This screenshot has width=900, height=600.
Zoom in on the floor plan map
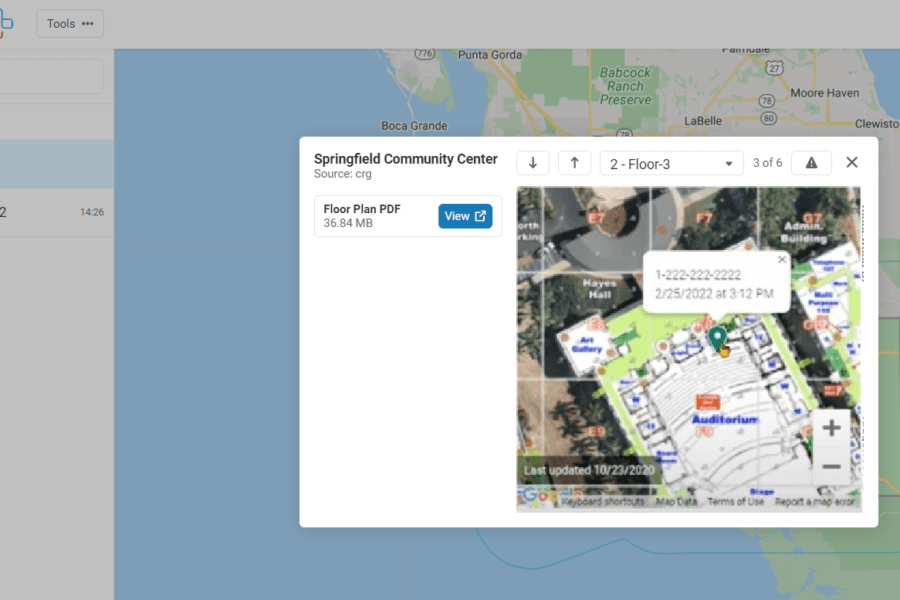click(x=831, y=429)
